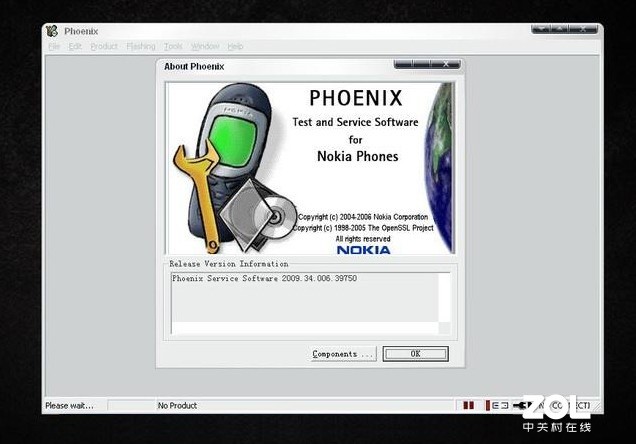This screenshot has width=636, height=444.
Task: Open the File menu
Action: [54, 46]
